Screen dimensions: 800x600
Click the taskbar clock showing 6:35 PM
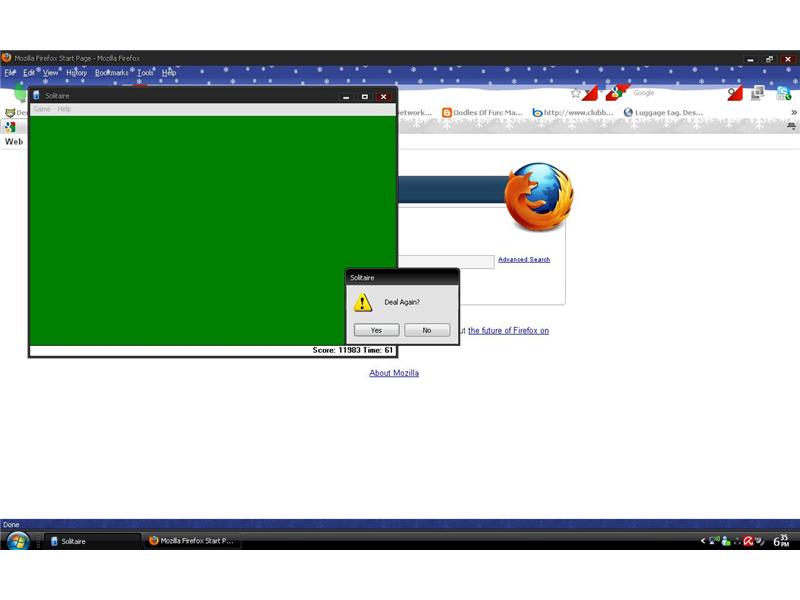point(781,541)
